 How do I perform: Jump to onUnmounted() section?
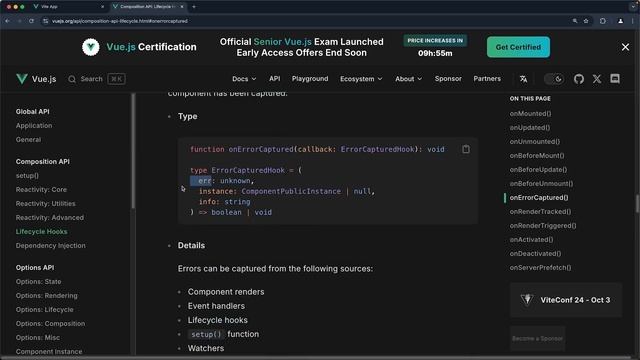535,141
